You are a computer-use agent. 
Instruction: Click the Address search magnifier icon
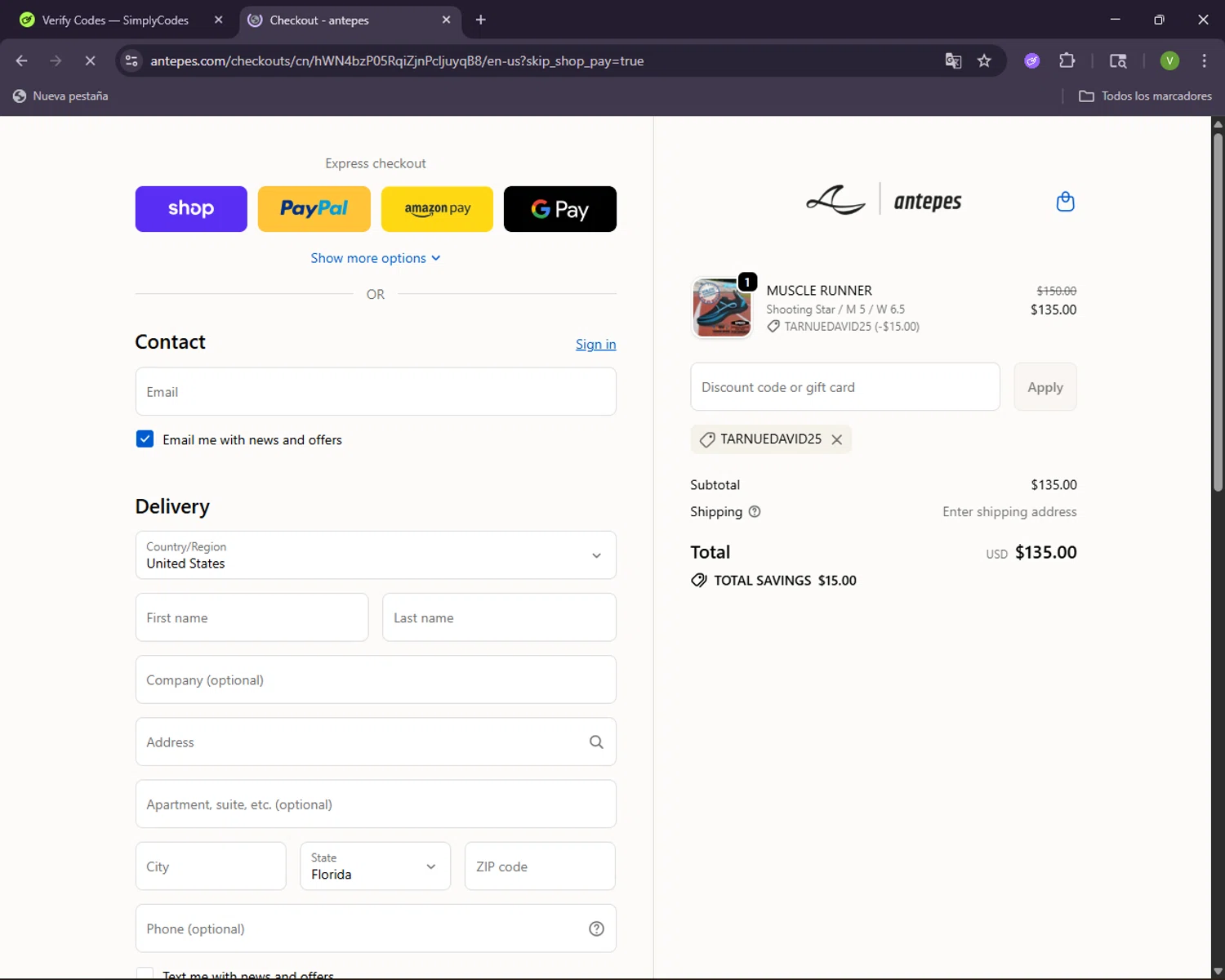(596, 742)
